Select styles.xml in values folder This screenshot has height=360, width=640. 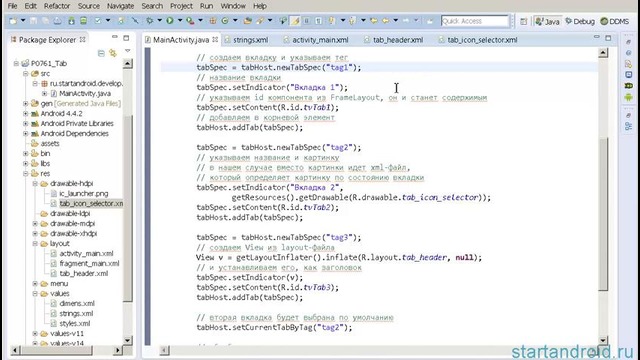coord(75,324)
